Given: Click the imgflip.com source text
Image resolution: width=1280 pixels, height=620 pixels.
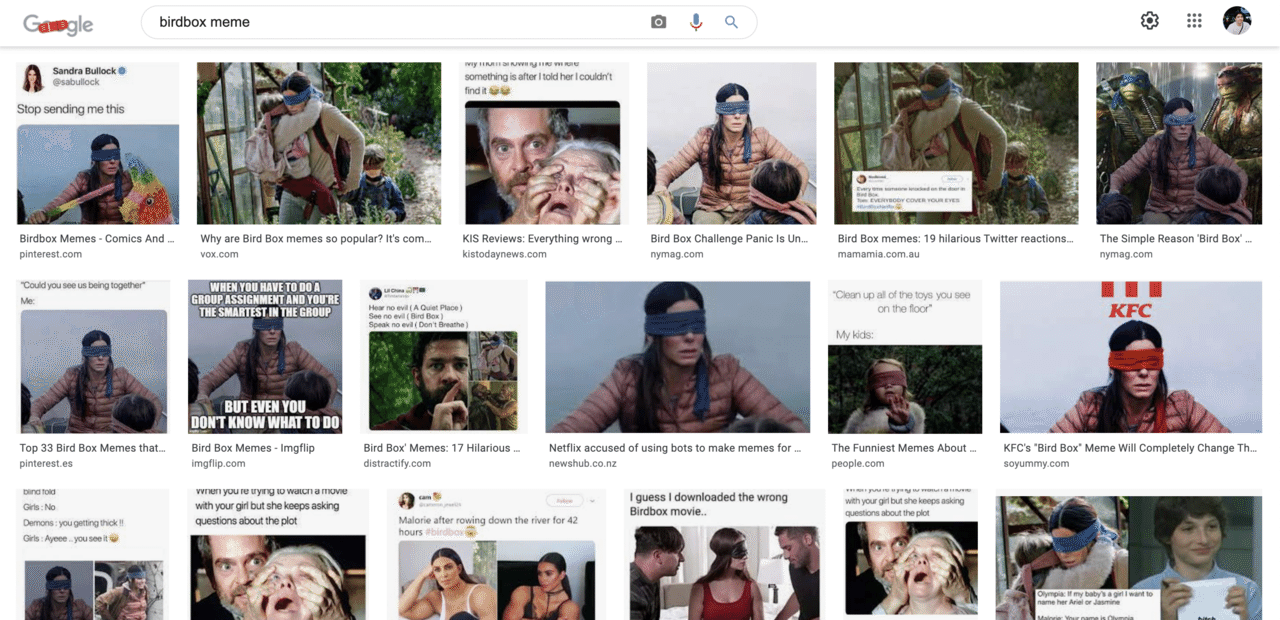Looking at the screenshot, I should pos(218,463).
